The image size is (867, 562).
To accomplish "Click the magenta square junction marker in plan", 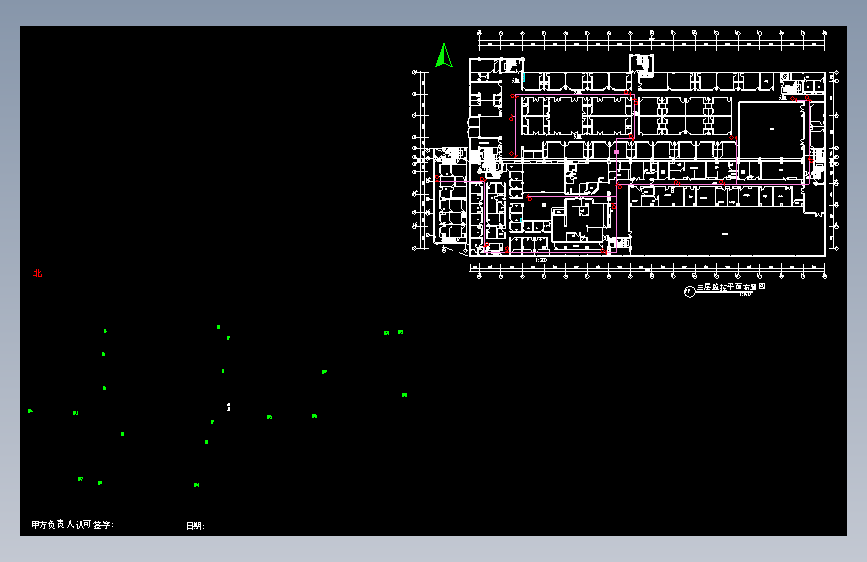I will [x=617, y=152].
